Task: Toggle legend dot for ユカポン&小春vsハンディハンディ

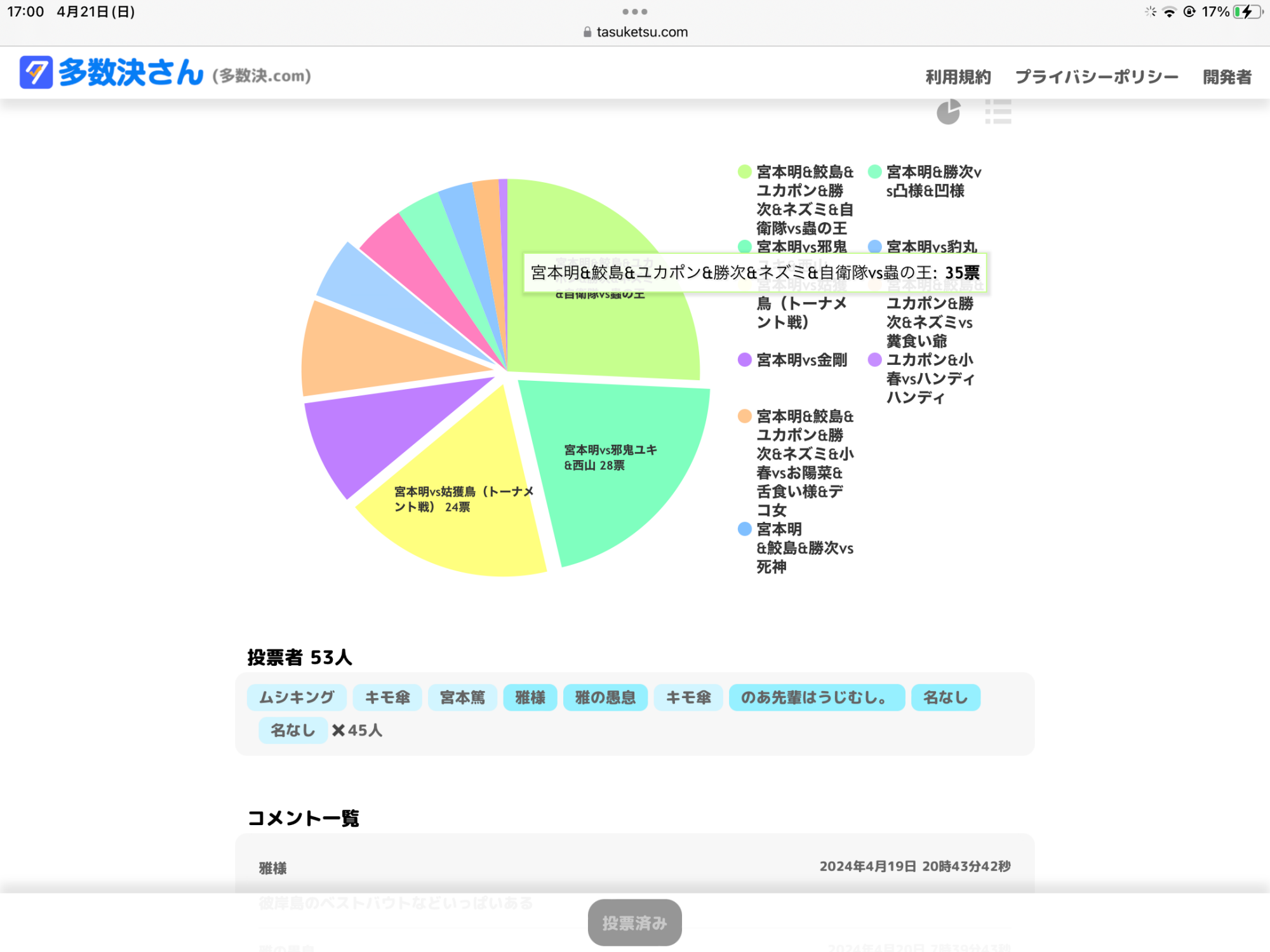Action: tap(875, 360)
